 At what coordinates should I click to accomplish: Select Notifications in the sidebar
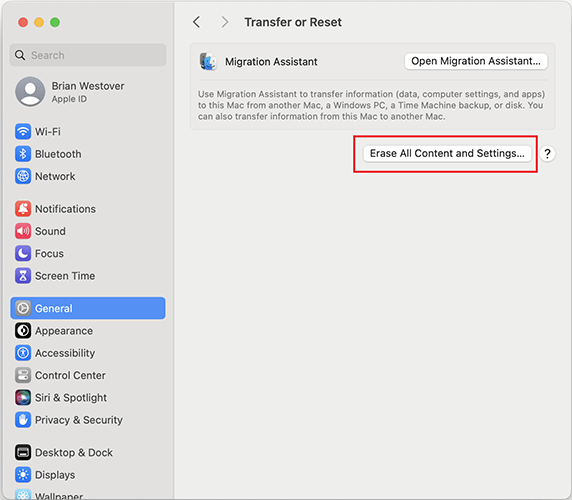[x=88, y=209]
